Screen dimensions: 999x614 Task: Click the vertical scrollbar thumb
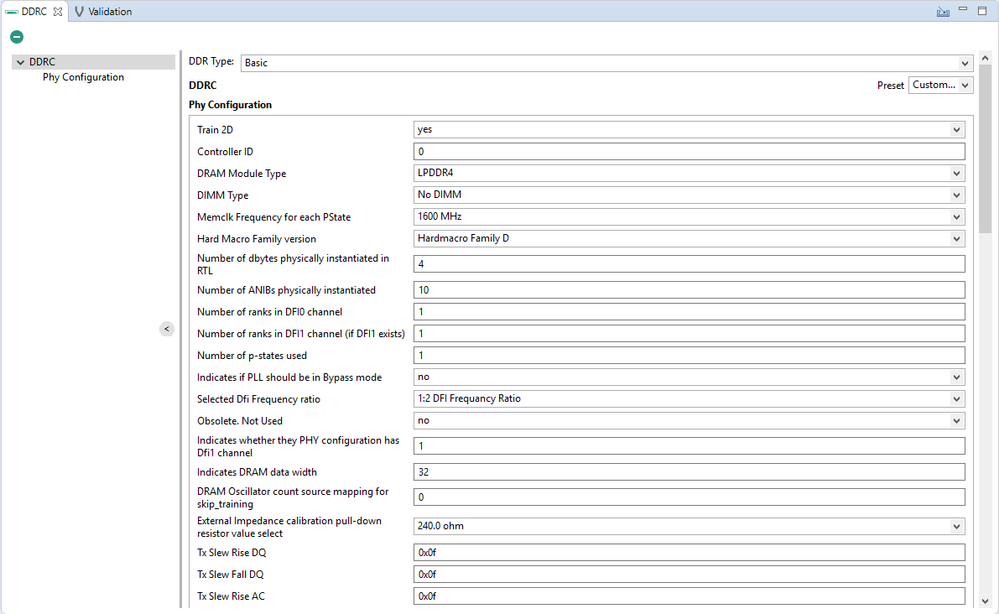pyautogui.click(x=985, y=150)
